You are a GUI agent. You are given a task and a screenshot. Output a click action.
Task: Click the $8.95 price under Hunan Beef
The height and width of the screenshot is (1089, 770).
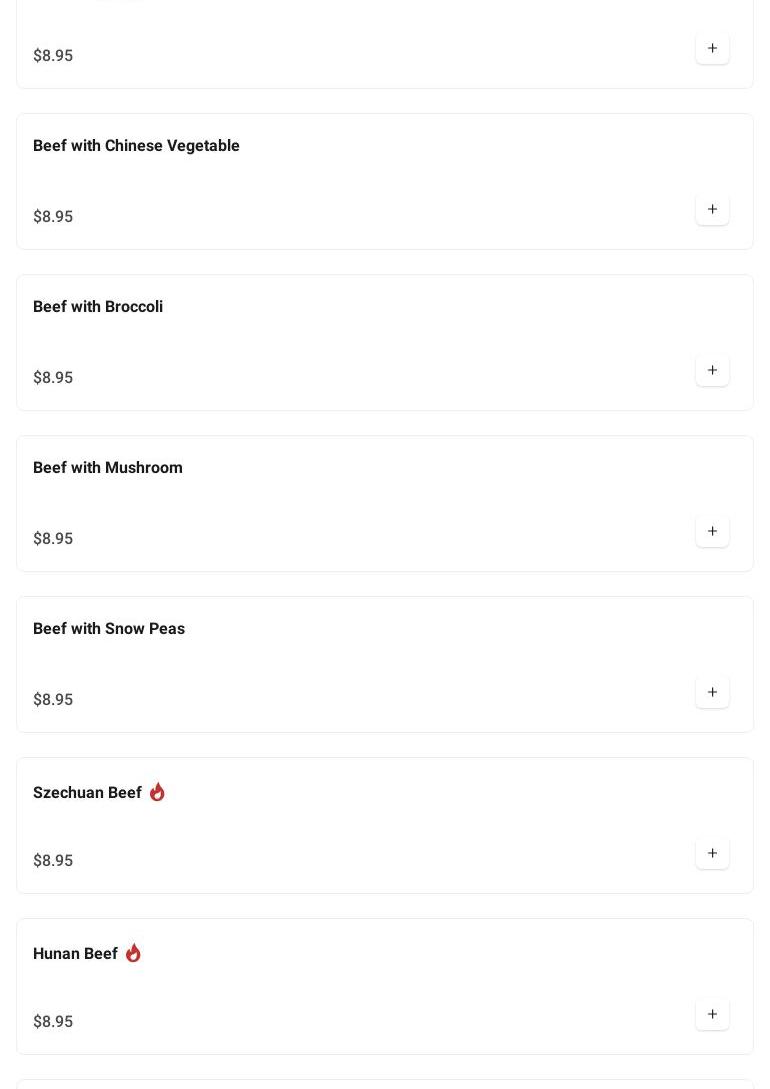pos(53,1022)
